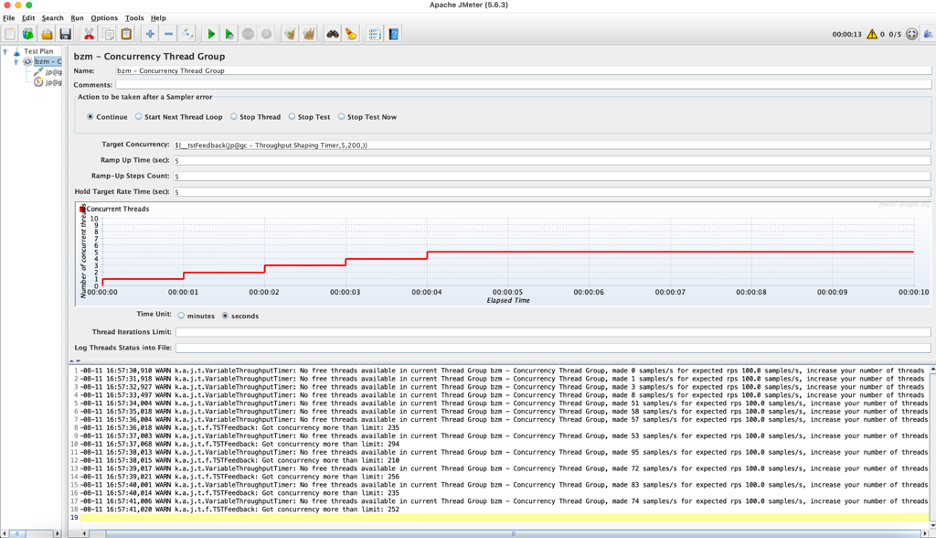Open the Templates icon in toolbar

pos(28,34)
